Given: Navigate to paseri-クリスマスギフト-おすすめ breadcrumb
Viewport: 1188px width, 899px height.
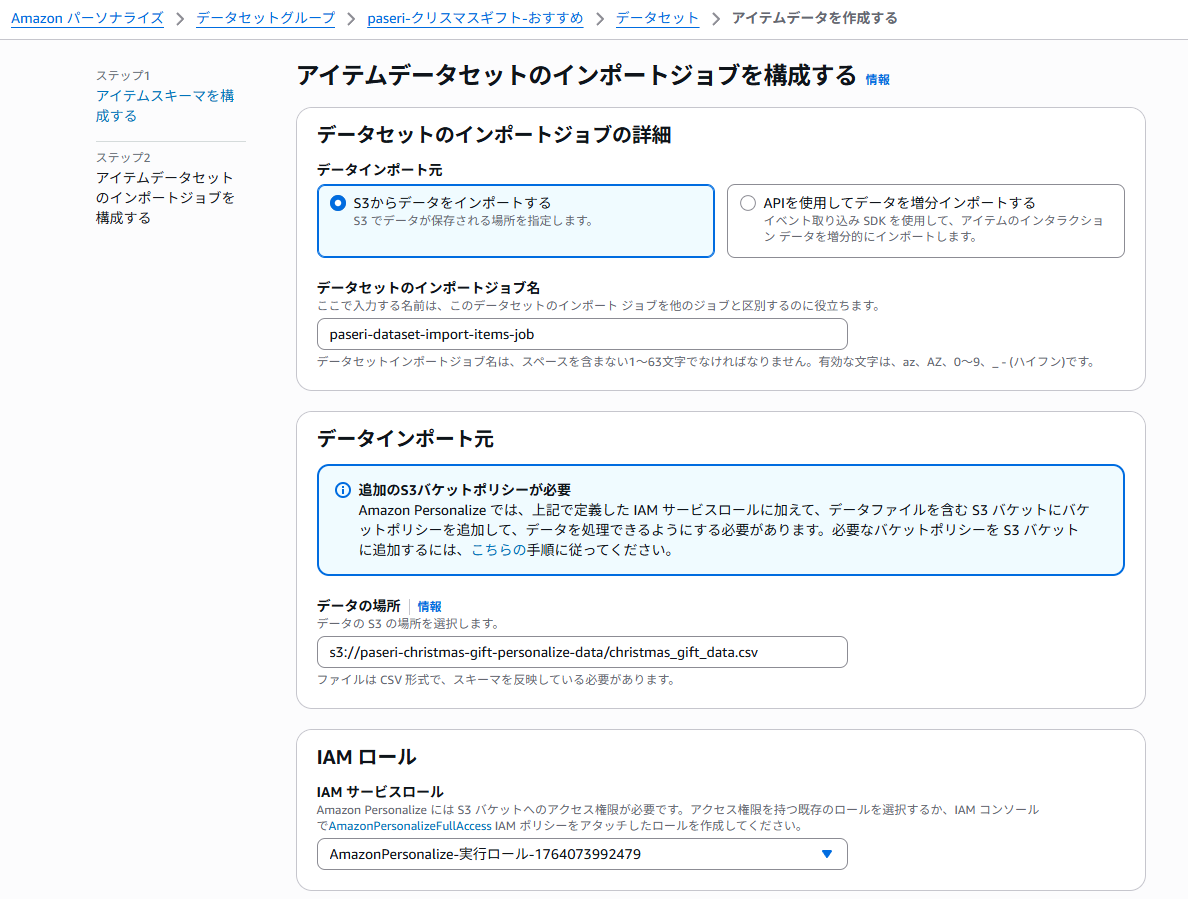Looking at the screenshot, I should tap(475, 18).
